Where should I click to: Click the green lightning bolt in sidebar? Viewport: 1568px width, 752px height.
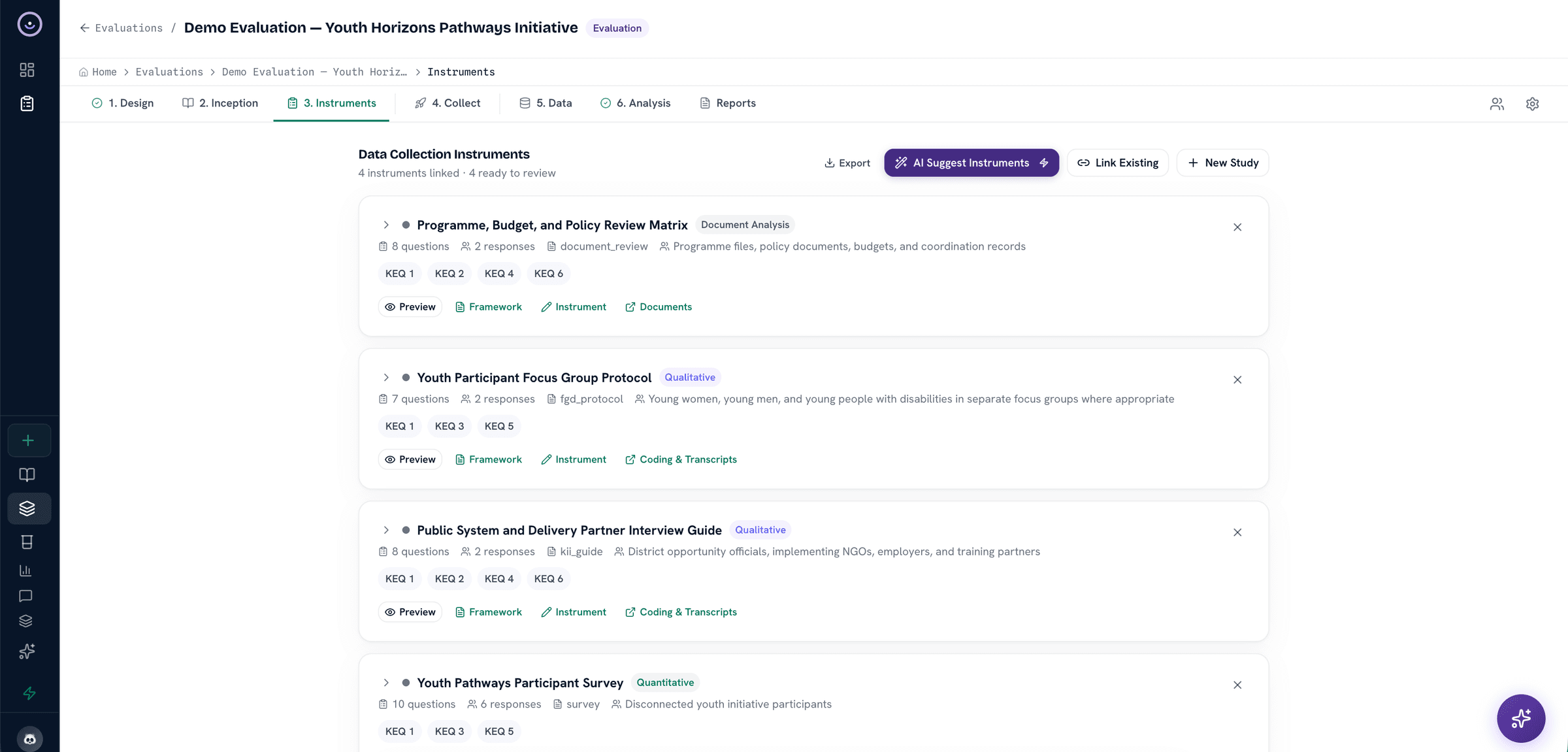29,693
